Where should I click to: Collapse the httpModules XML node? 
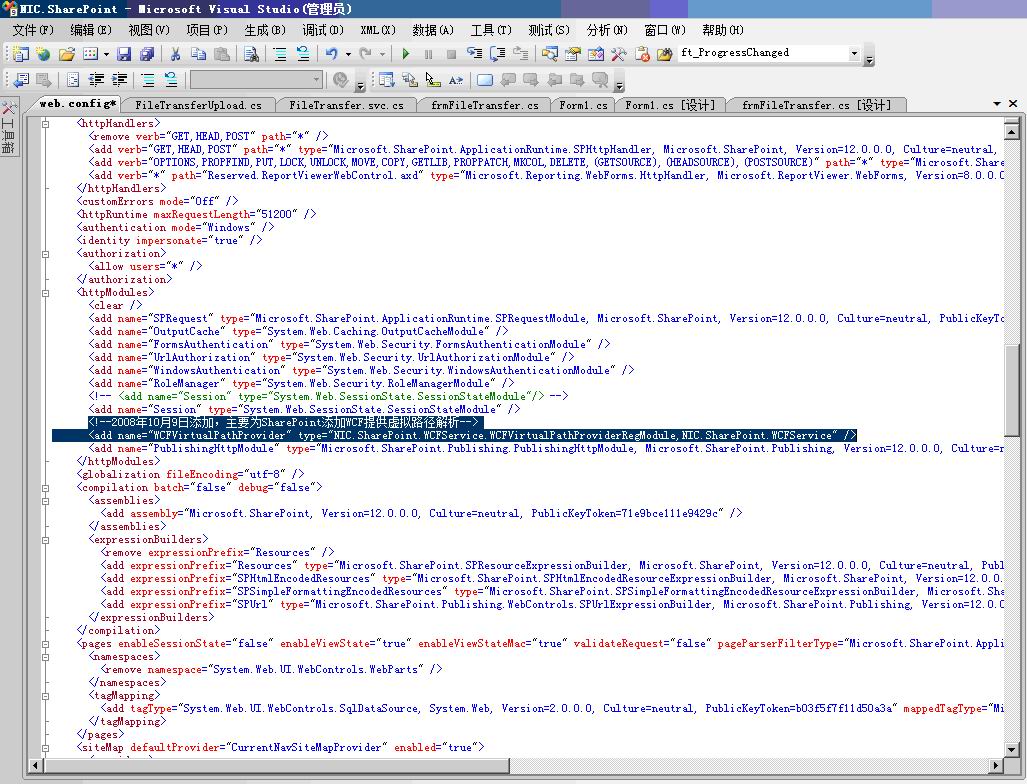(x=46, y=293)
